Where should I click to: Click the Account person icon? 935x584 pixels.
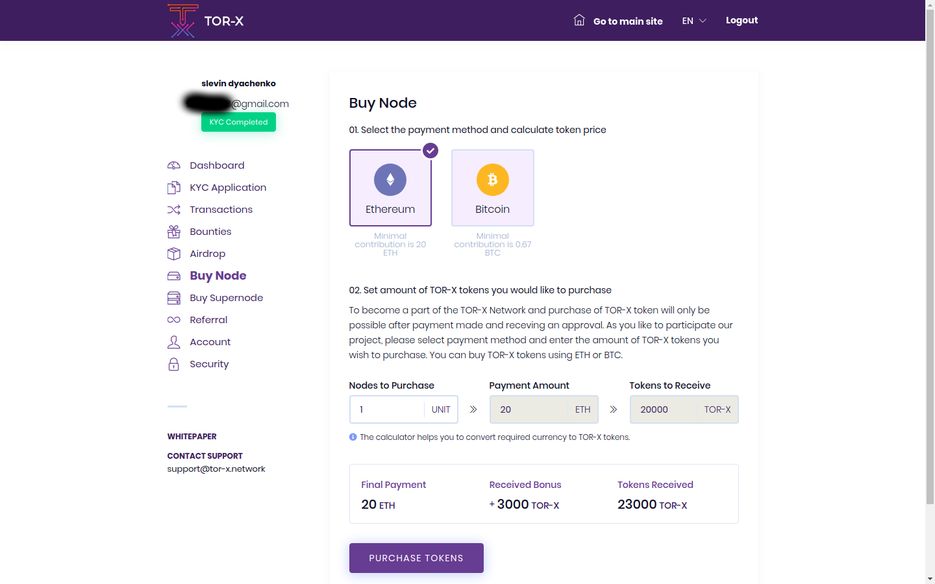174,342
